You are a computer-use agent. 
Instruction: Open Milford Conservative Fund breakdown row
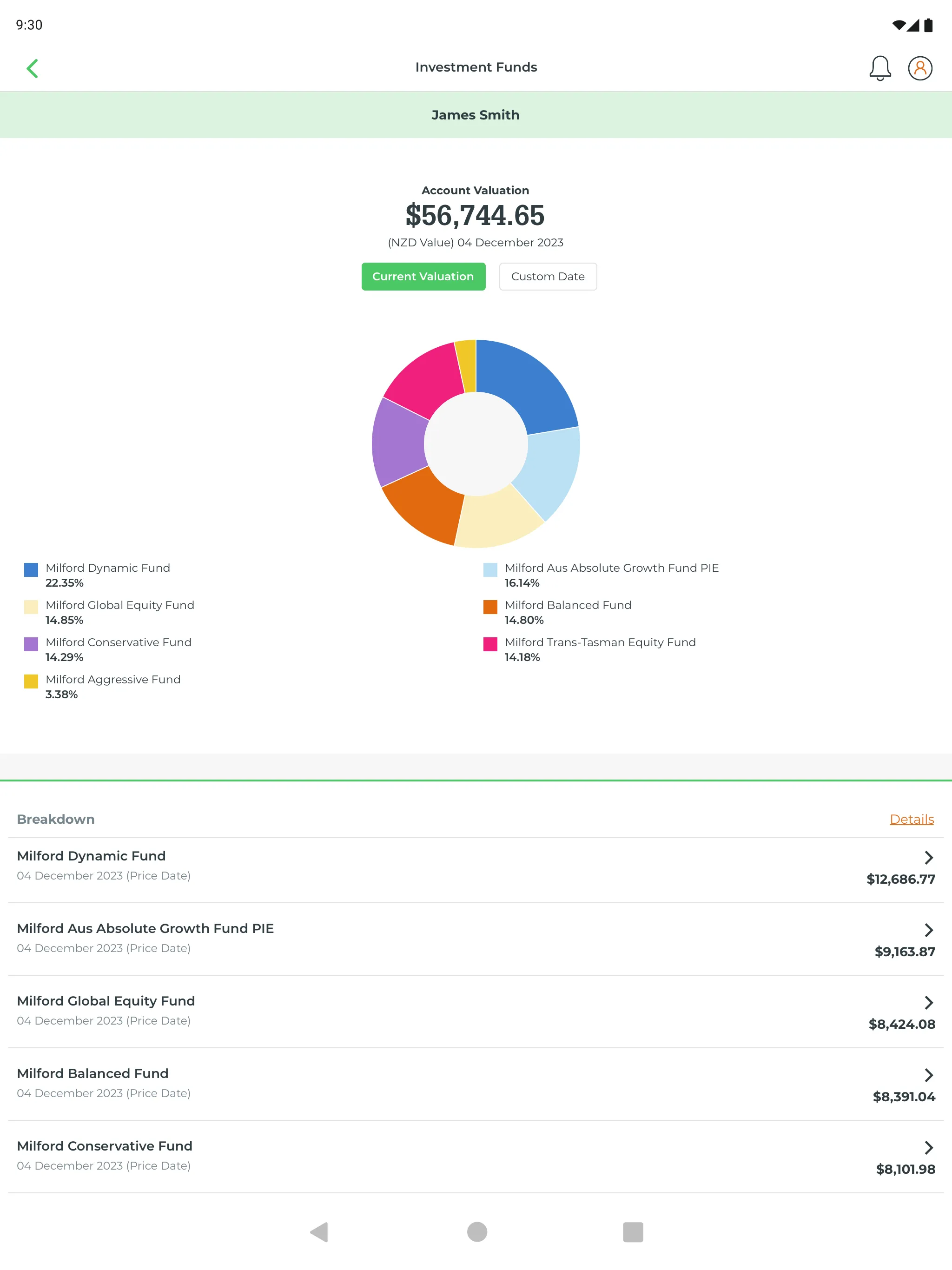[x=476, y=1157]
